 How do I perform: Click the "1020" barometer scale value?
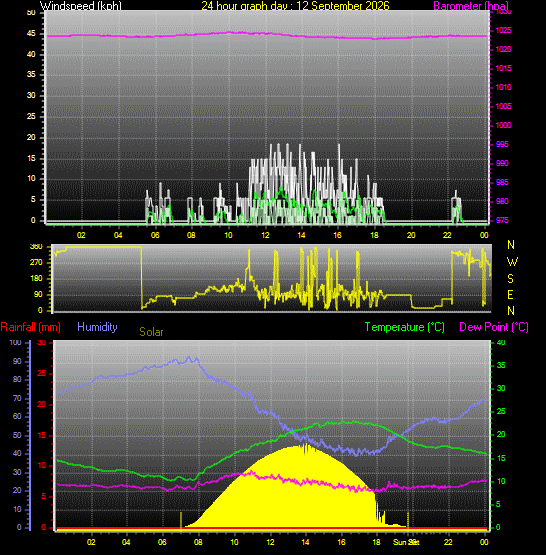503,49
